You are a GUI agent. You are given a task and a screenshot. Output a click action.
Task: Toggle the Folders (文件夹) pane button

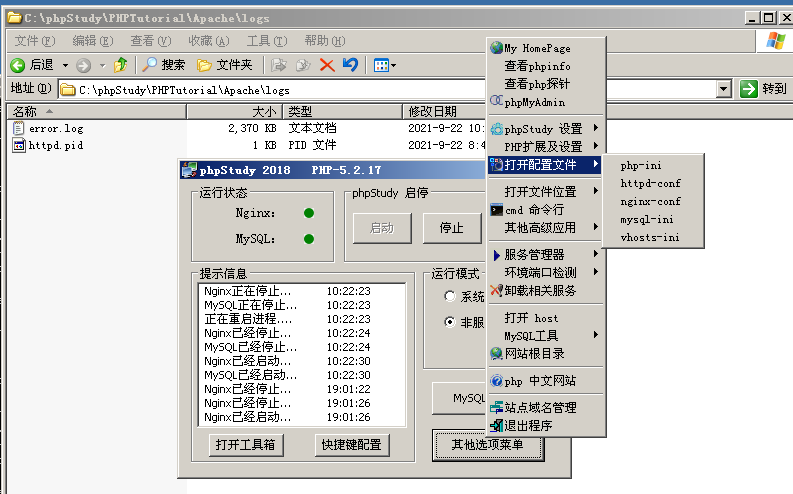tap(225, 65)
